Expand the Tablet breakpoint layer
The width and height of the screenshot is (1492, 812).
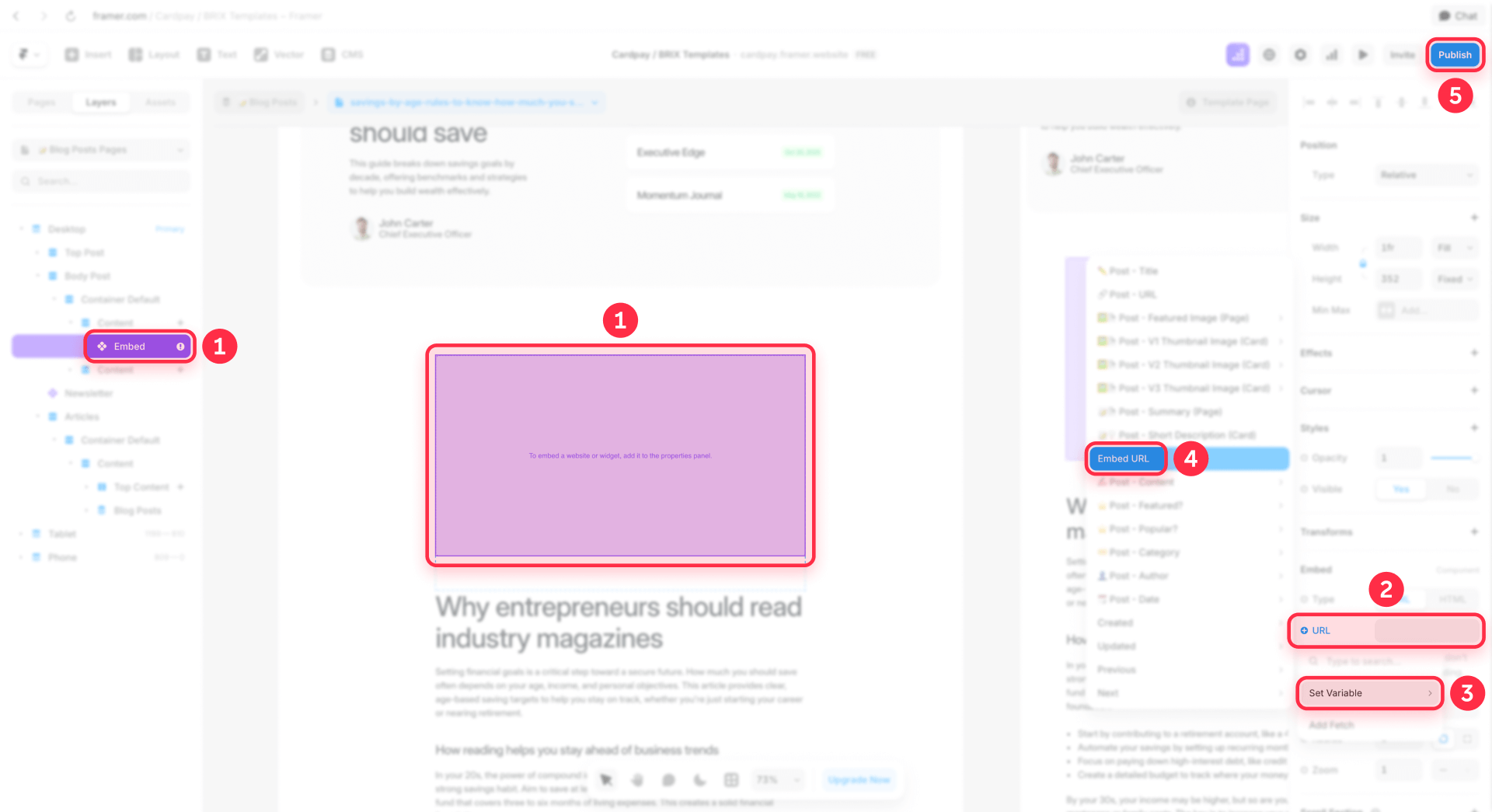point(21,534)
